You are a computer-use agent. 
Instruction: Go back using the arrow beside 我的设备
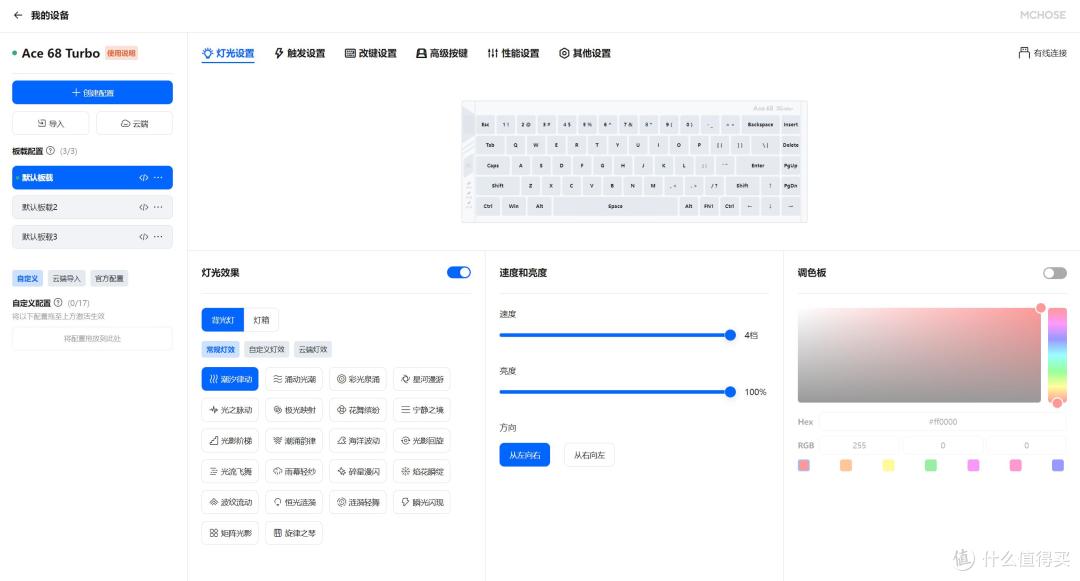(18, 15)
